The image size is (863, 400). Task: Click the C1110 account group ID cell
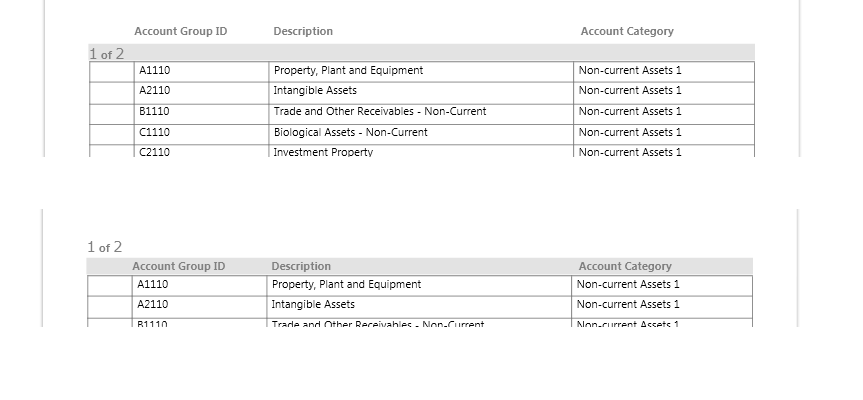coord(155,132)
